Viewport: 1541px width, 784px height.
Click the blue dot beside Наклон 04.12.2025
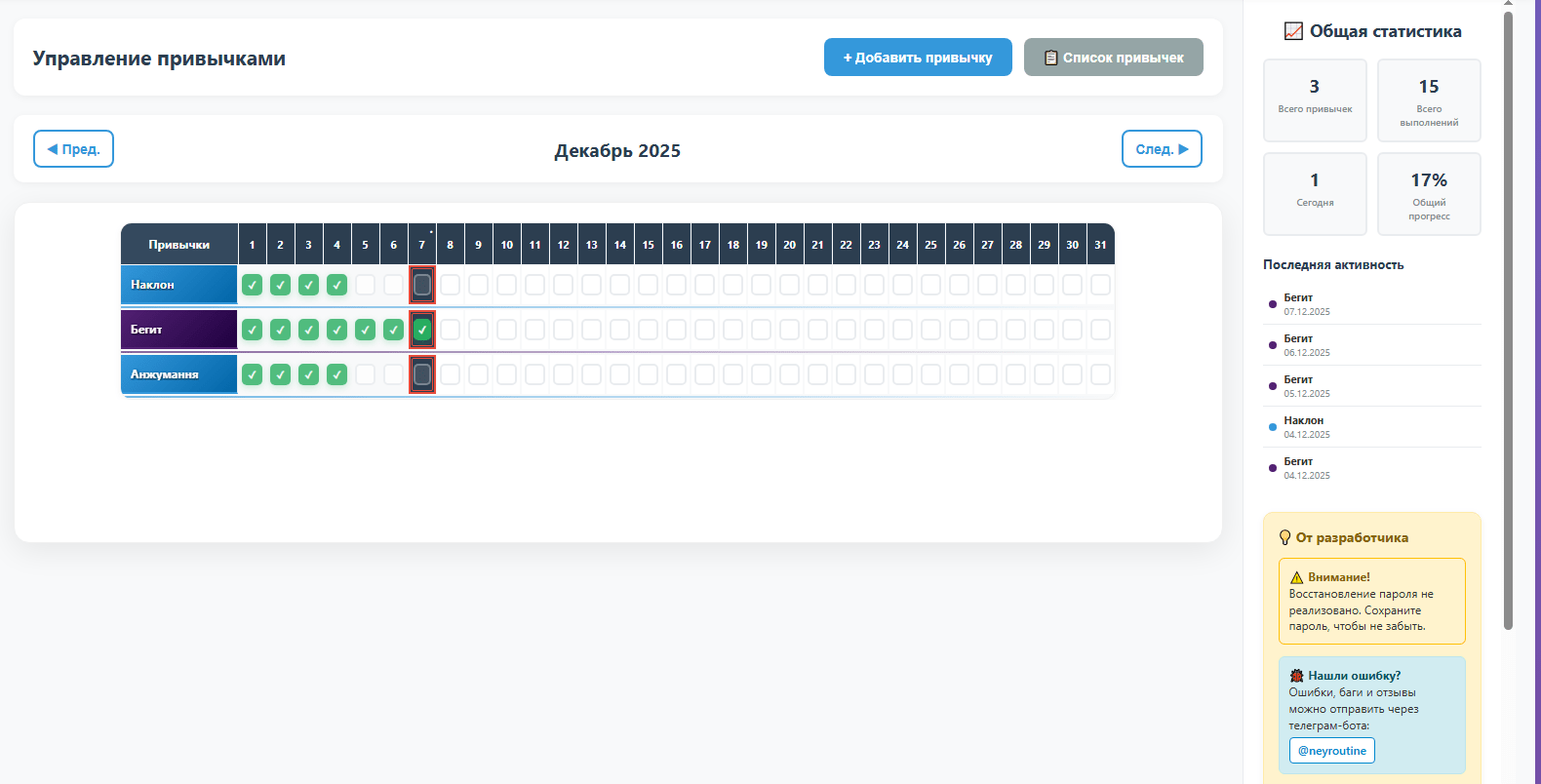1272,427
